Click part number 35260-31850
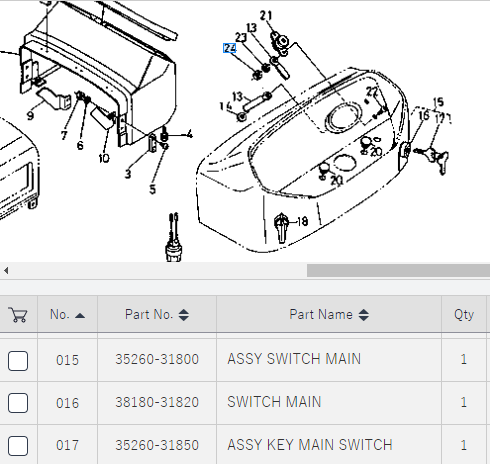 (157, 445)
